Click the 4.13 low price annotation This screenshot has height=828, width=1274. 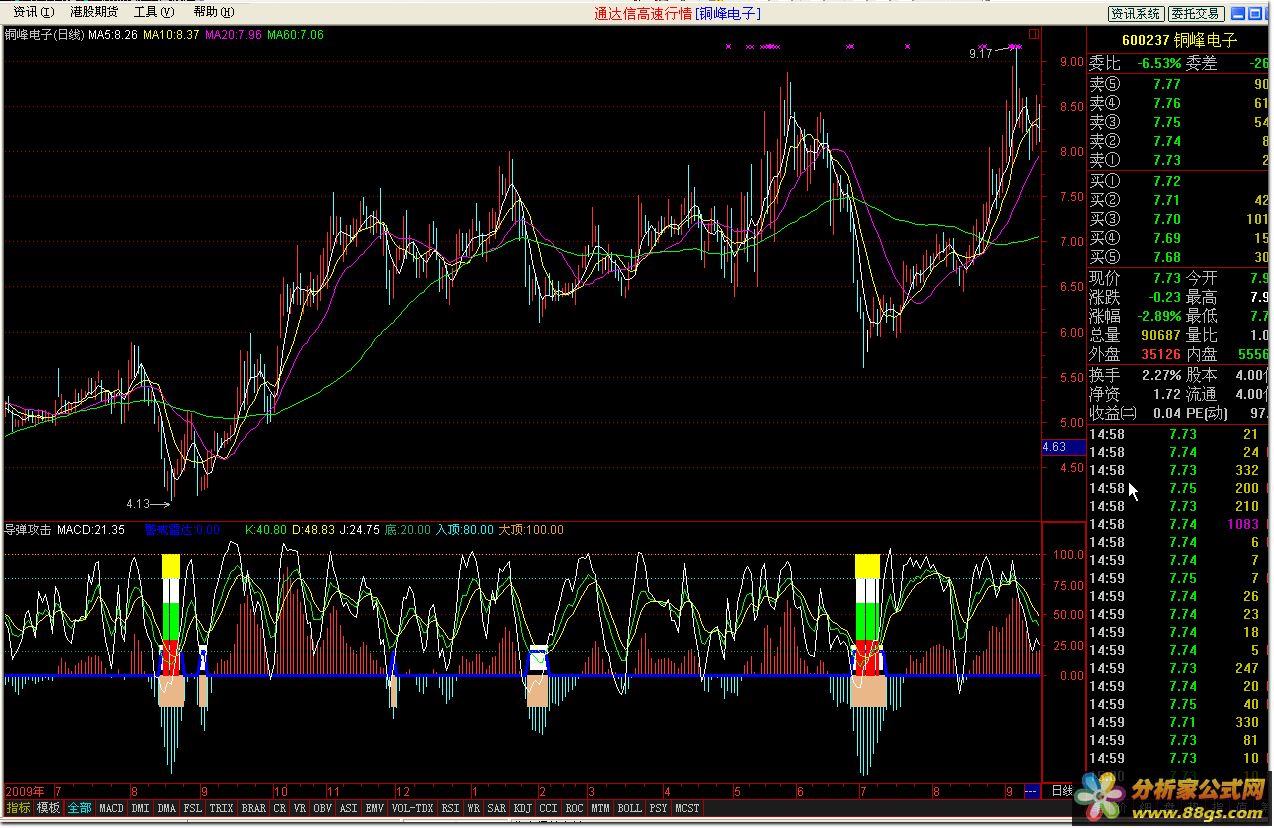138,503
